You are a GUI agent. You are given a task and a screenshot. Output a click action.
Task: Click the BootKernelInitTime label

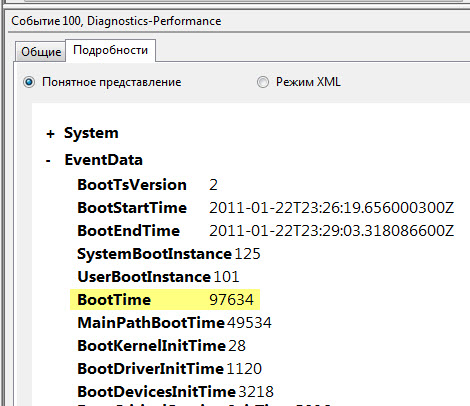coord(152,346)
